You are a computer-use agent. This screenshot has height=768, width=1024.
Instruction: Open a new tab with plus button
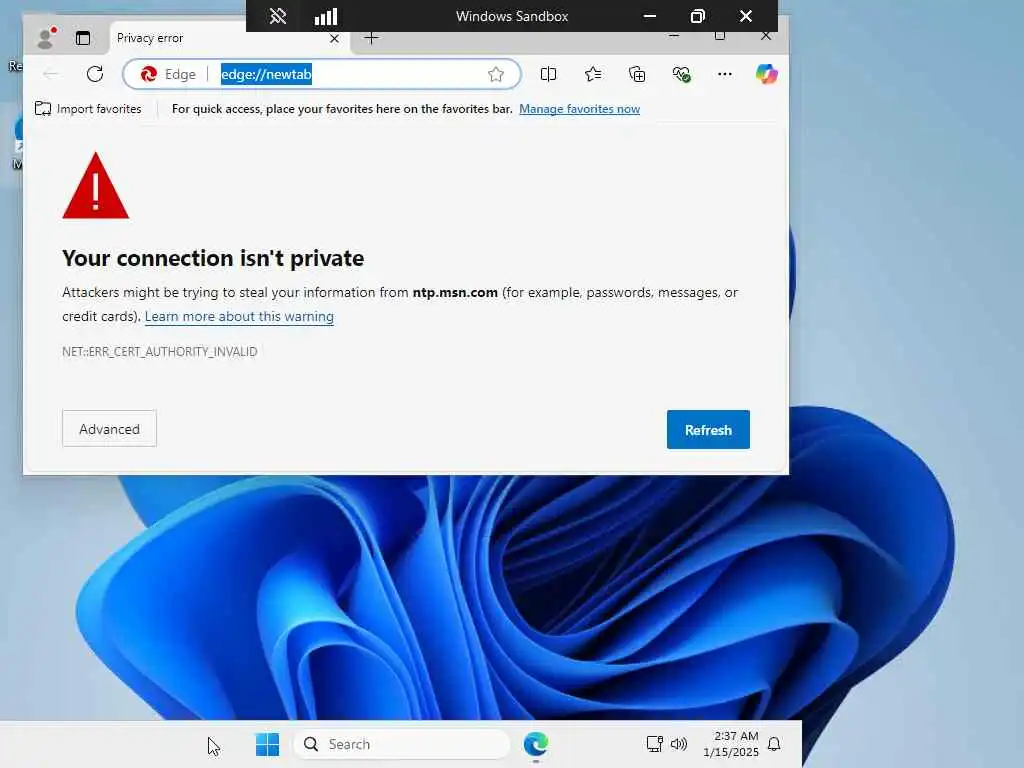click(x=371, y=38)
